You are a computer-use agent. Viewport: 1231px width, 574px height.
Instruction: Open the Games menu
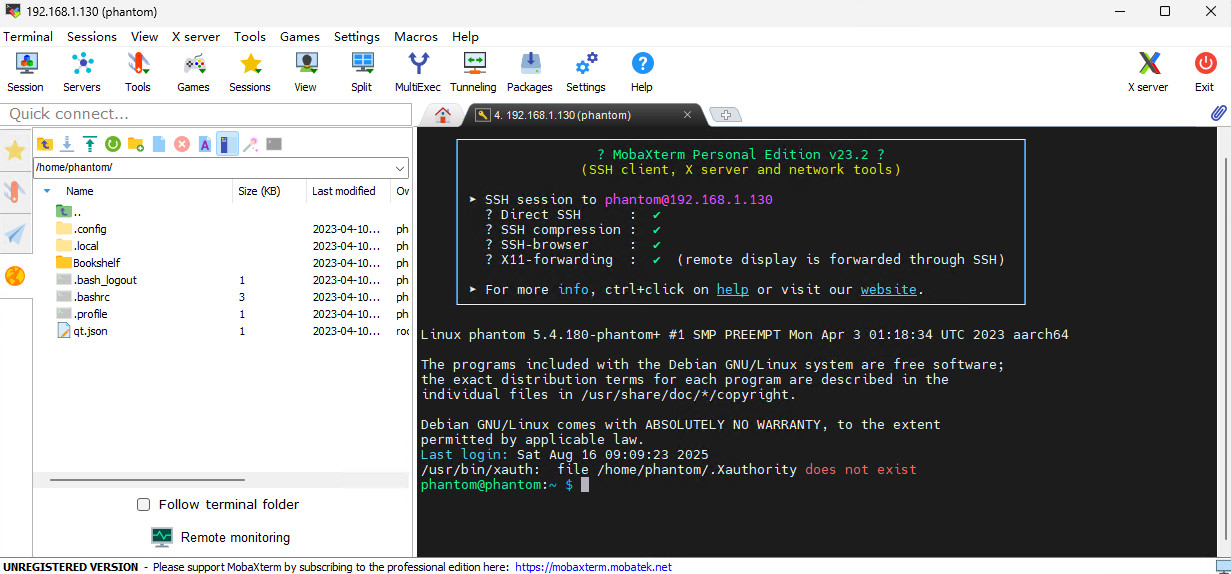coord(300,36)
